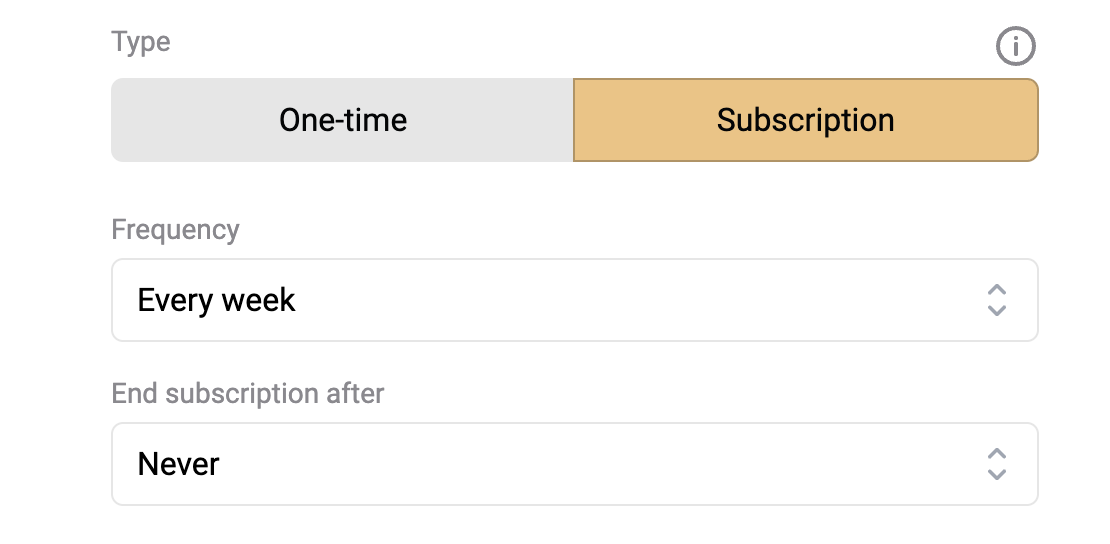Click the Type field label
This screenshot has height=544, width=1110.
(x=141, y=42)
